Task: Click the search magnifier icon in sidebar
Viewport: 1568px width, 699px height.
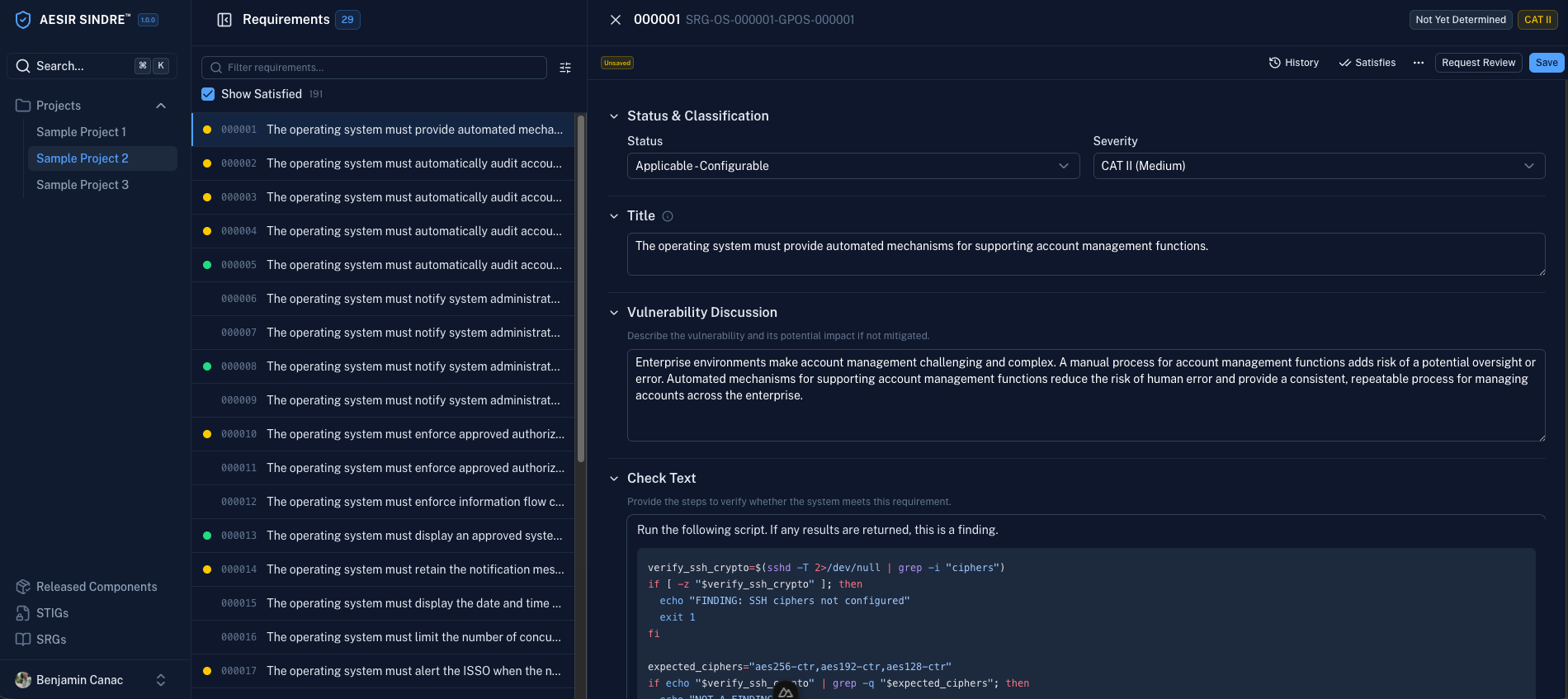Action: 23,66
